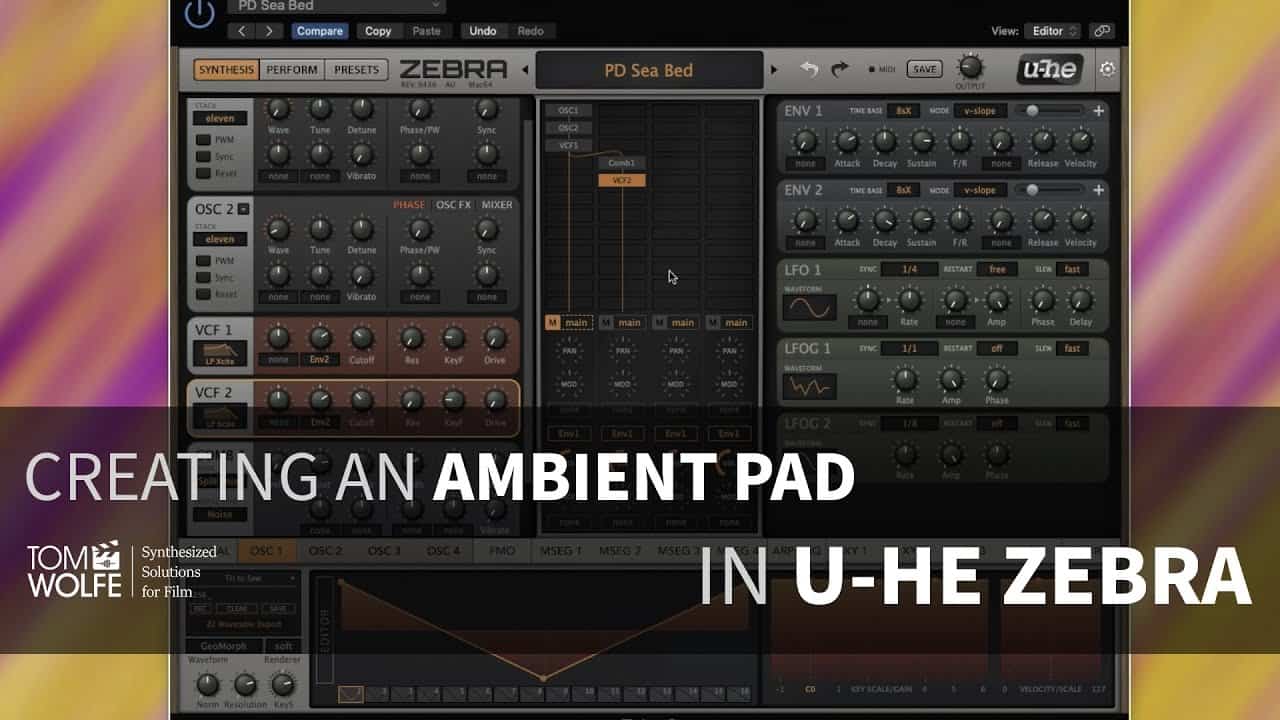Select the PHASE tab in OSC 2
Screen dimensions: 1280x720
coord(409,205)
